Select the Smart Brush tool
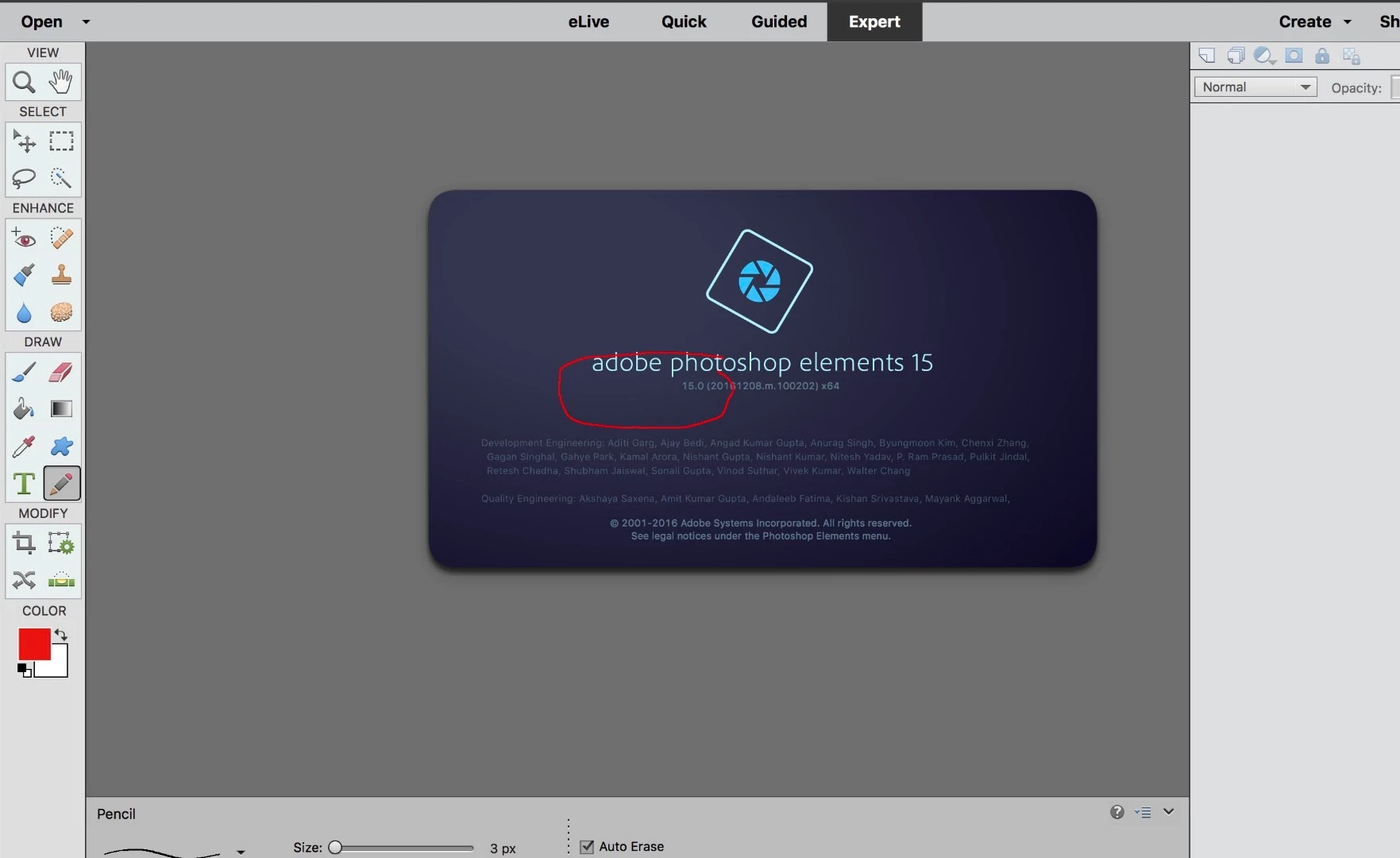The height and width of the screenshot is (858, 1400). [x=24, y=275]
